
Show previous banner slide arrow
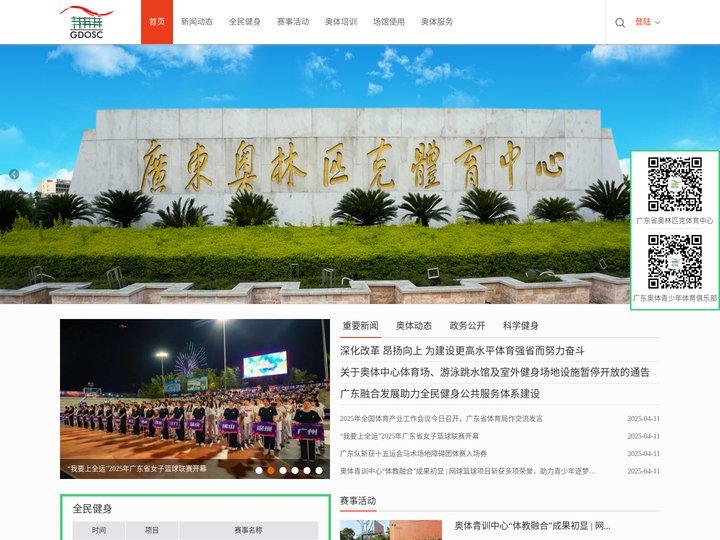click(14, 174)
